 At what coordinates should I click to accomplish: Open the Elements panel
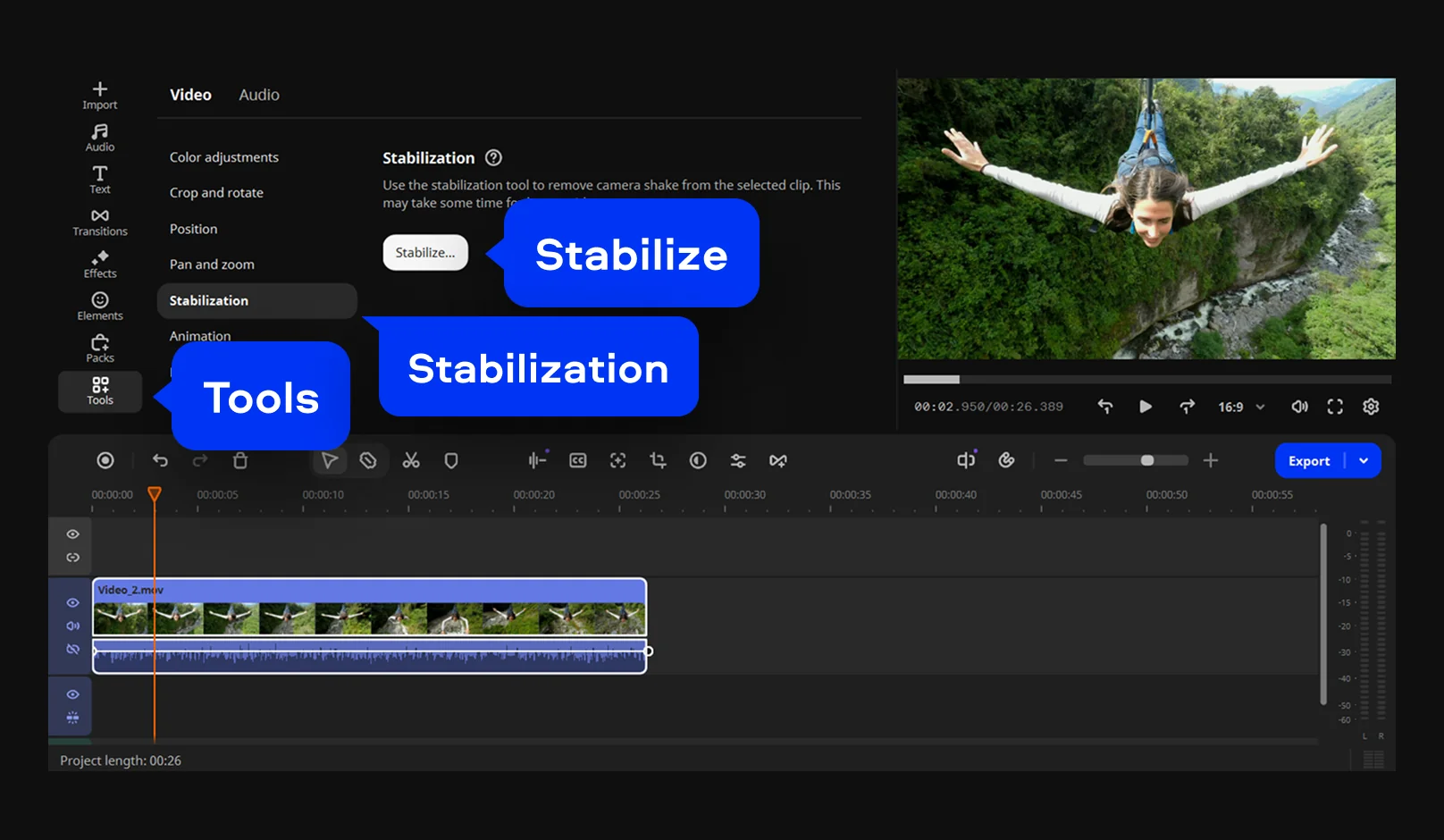coord(100,307)
